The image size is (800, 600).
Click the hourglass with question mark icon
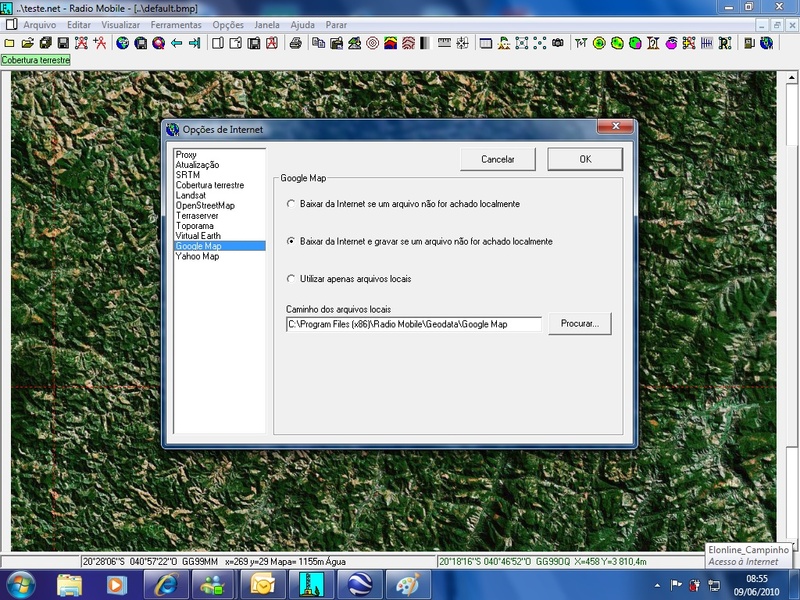tap(653, 43)
